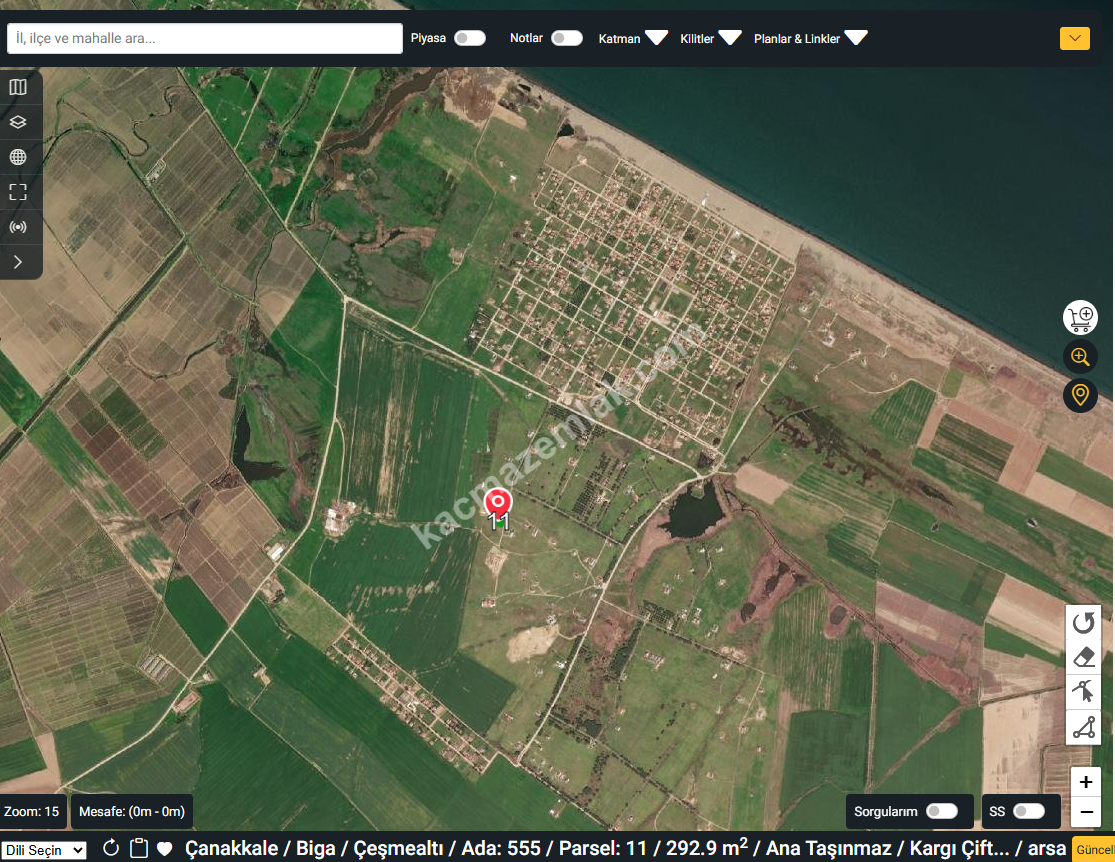This screenshot has height=862, width=1115.
Task: Toggle the Piyasa switch
Action: point(469,38)
